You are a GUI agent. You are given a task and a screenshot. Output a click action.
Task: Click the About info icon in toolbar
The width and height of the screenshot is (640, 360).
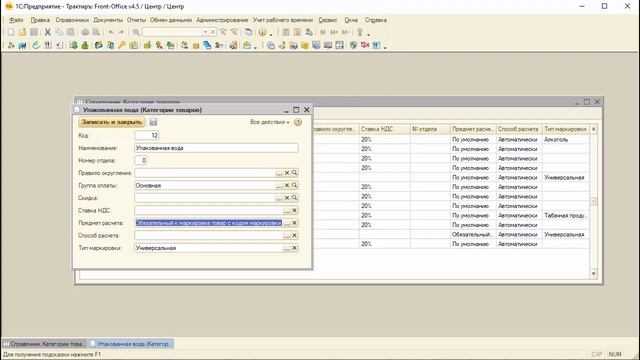262,32
